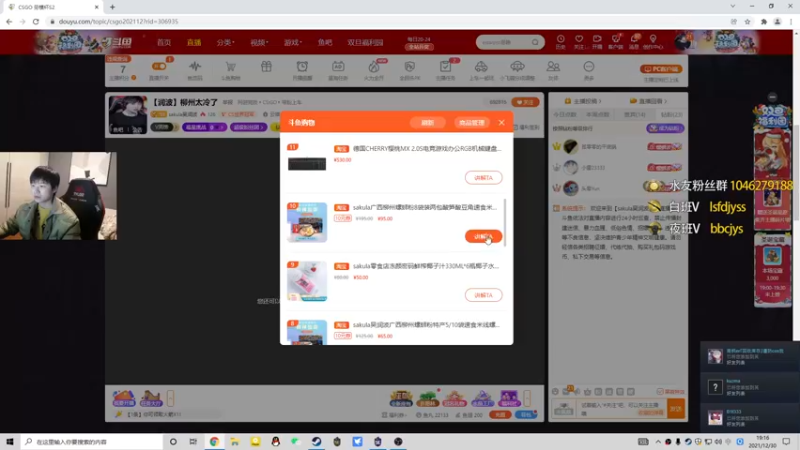
Task: Open the audio waveform tool icon
Action: click(195, 67)
